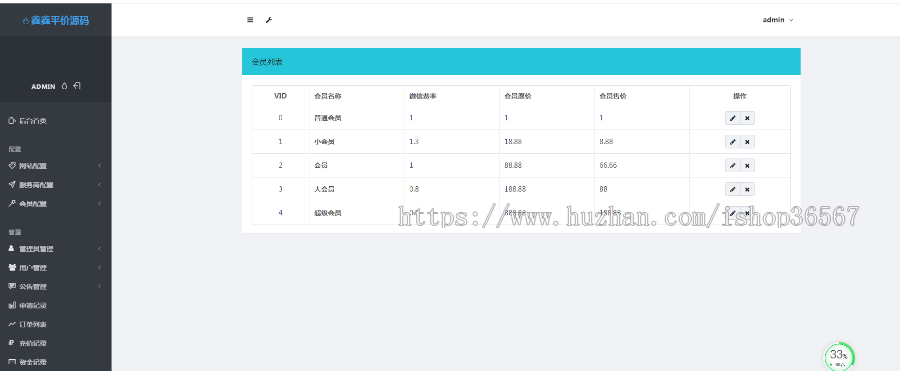Screen dimensions: 900x371
Task: Expand the 网站配置 chevron
Action: [x=99, y=166]
